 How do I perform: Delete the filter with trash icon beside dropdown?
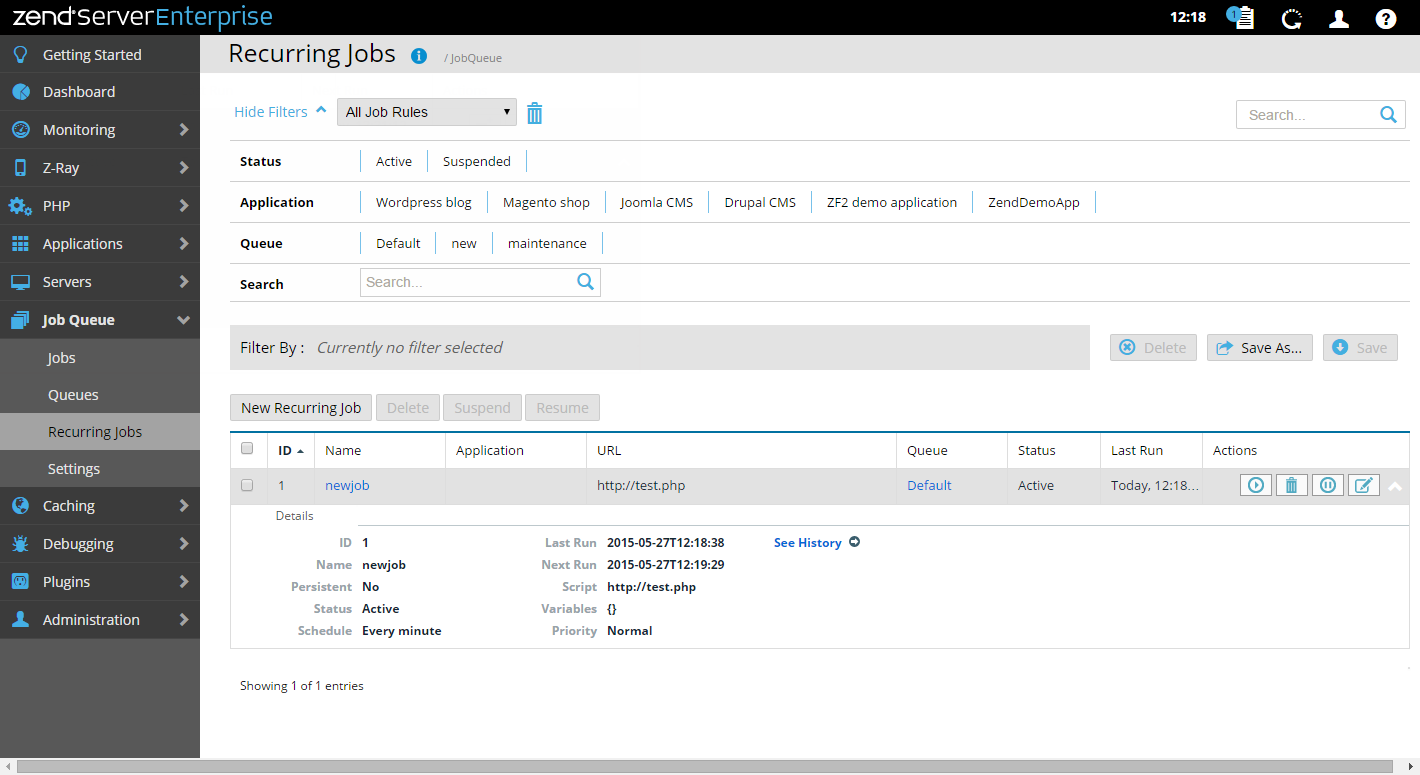535,113
